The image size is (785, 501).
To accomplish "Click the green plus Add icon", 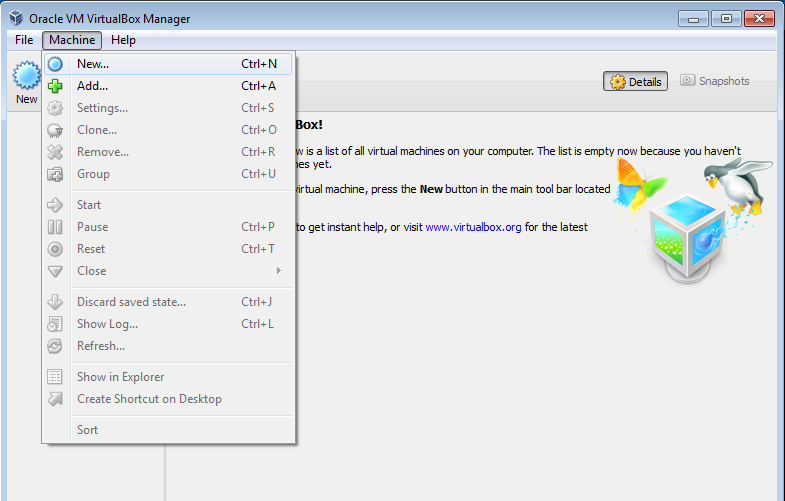I will pos(56,86).
